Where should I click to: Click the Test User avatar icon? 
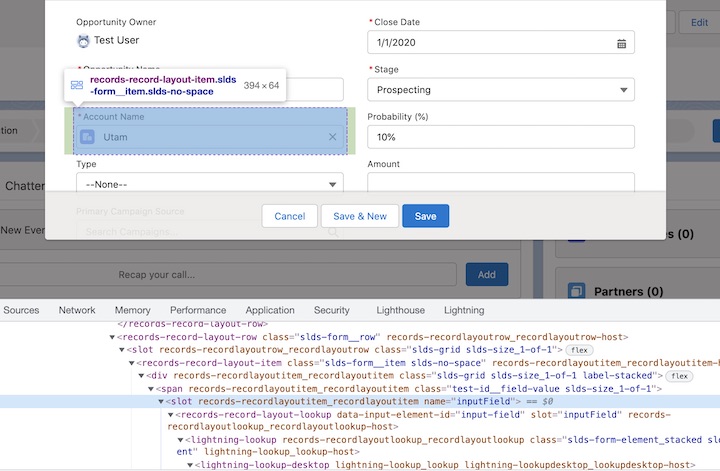click(x=83, y=40)
